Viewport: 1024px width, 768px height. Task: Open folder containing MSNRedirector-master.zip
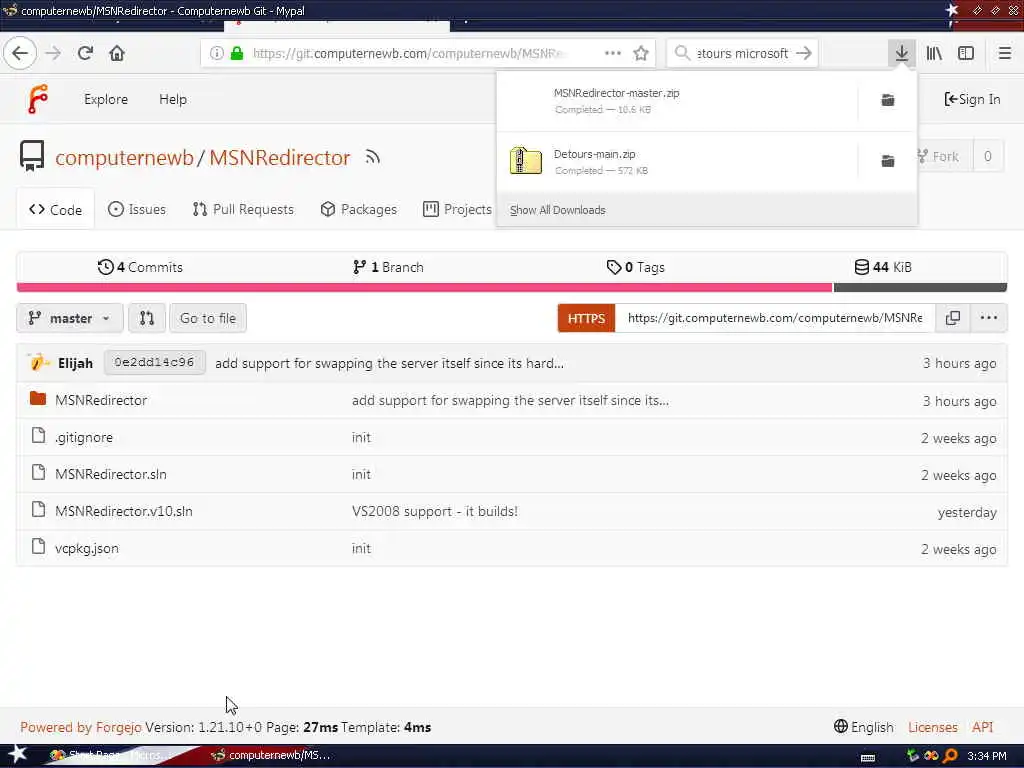coord(888,100)
